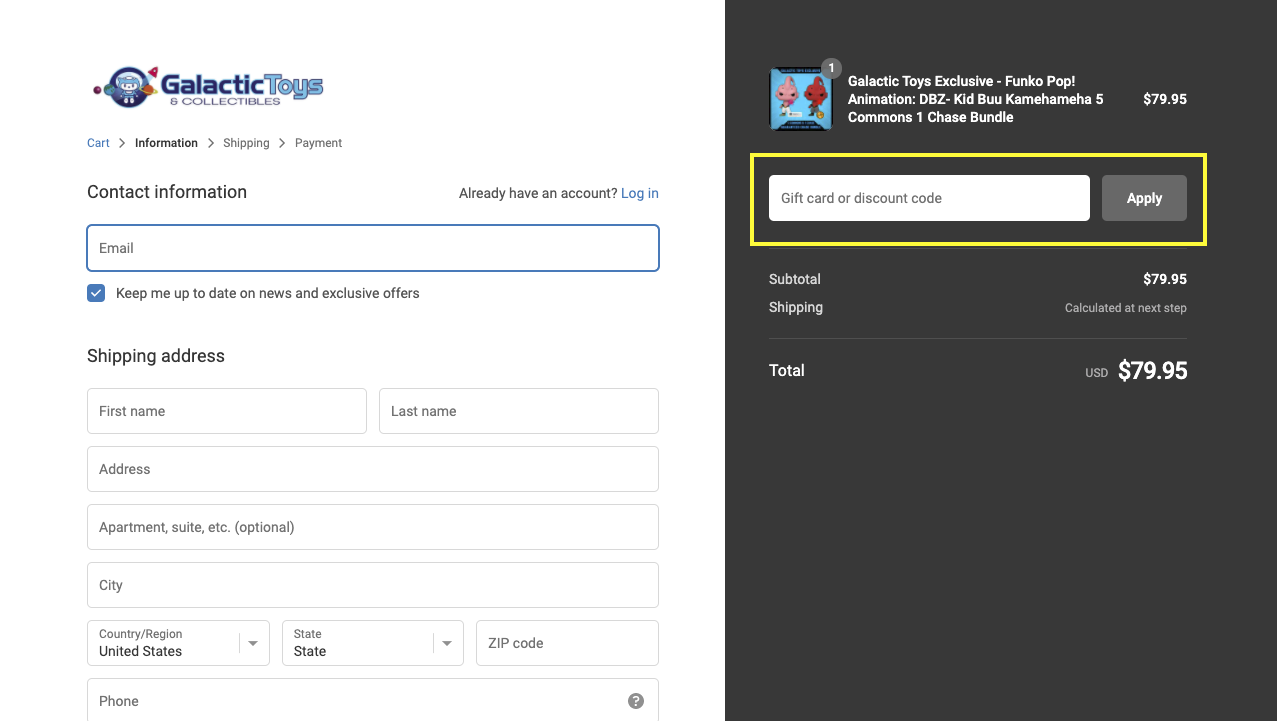Click the City input field
Image resolution: width=1277 pixels, height=721 pixels.
coord(373,585)
